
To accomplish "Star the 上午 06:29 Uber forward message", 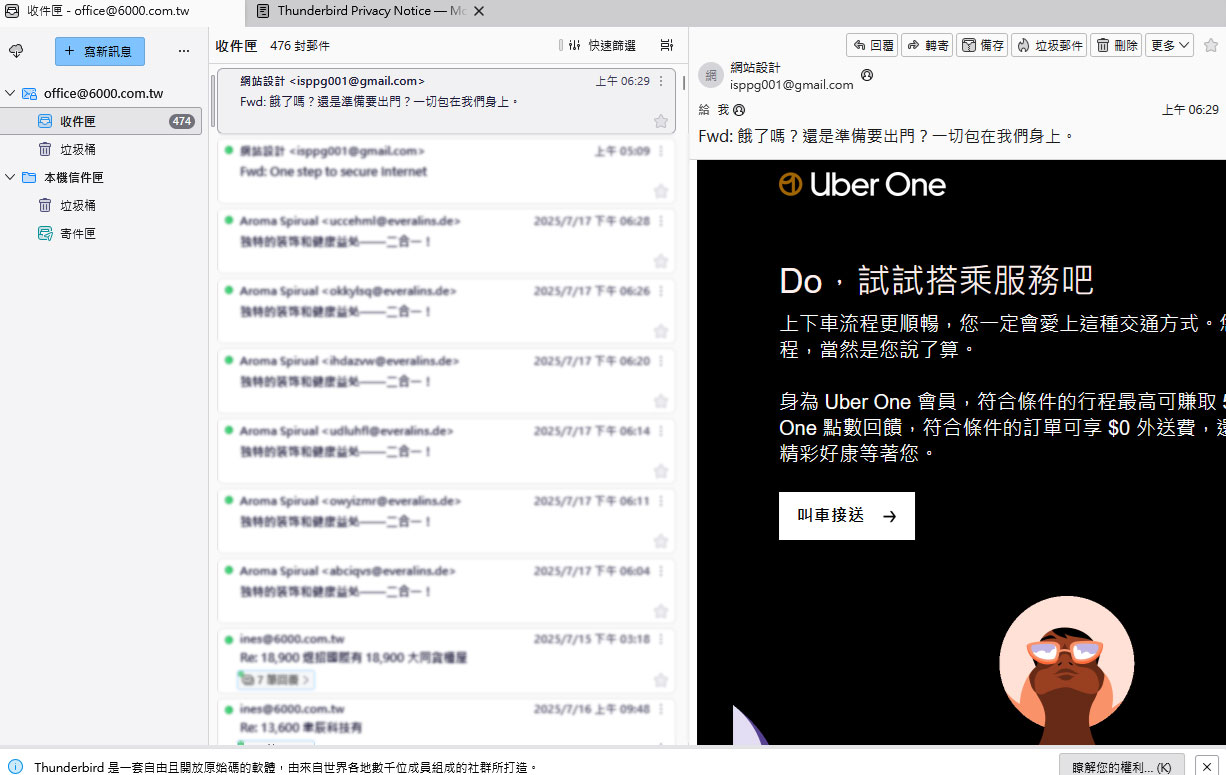I will tap(660, 121).
